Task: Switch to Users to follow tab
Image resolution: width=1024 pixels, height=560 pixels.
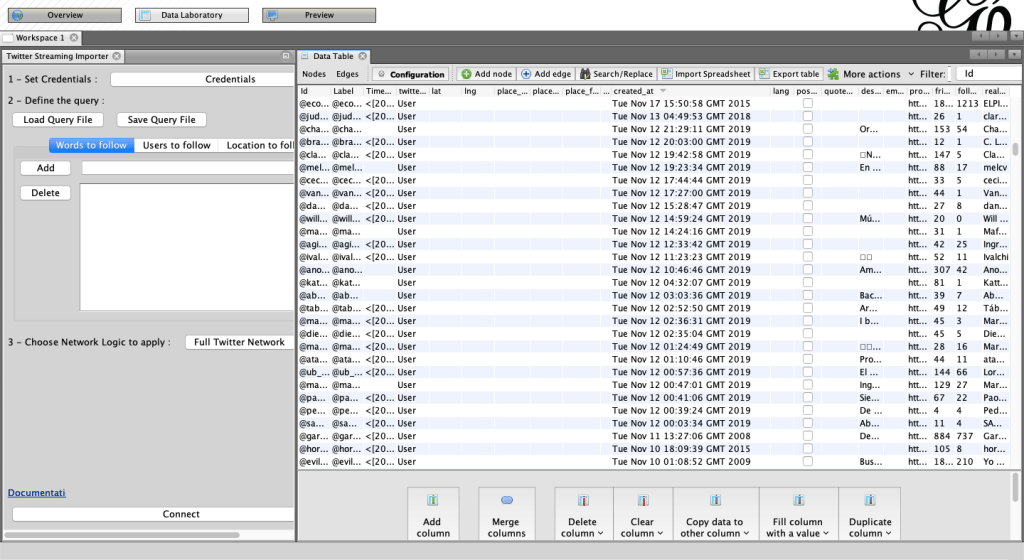Action: (x=176, y=145)
